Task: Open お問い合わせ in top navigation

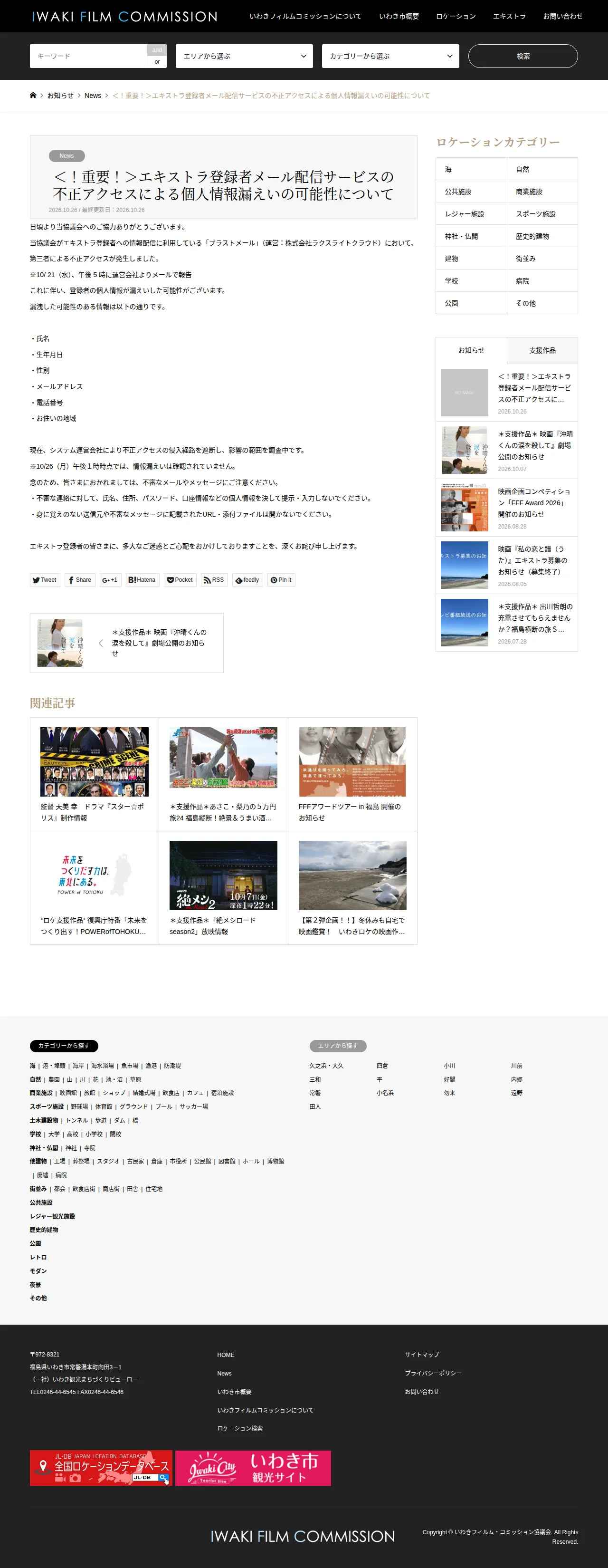Action: [x=563, y=17]
